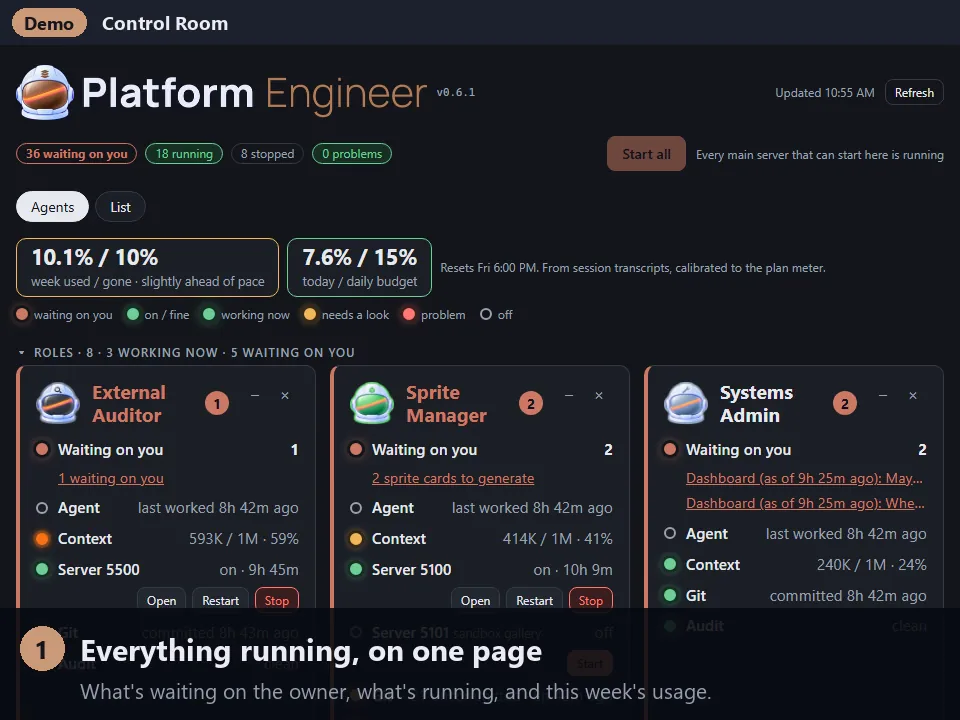
Task: Click External Auditor's orange badge showing 1
Action: click(x=217, y=403)
